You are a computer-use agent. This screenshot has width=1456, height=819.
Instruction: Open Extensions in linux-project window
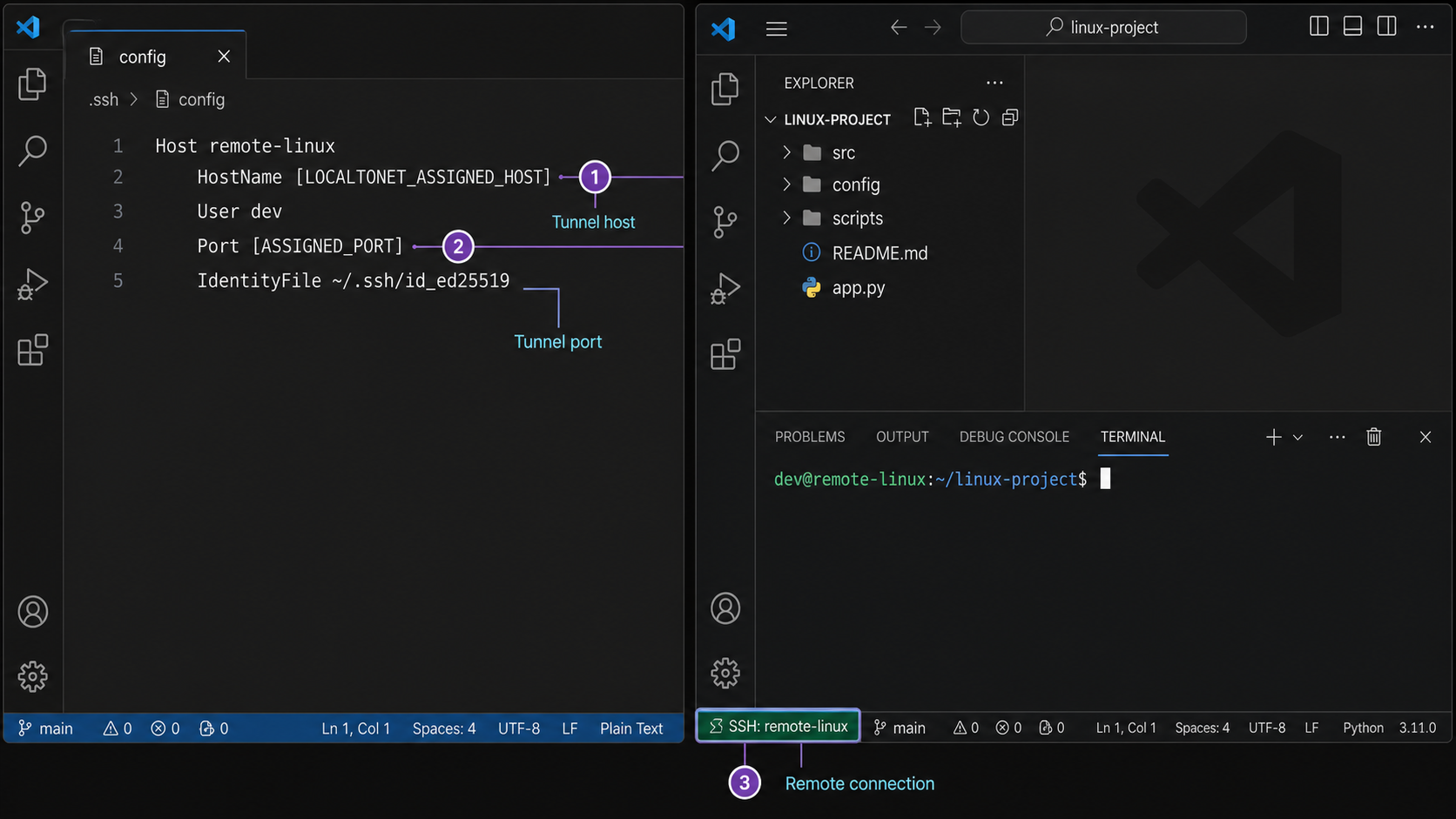[725, 354]
